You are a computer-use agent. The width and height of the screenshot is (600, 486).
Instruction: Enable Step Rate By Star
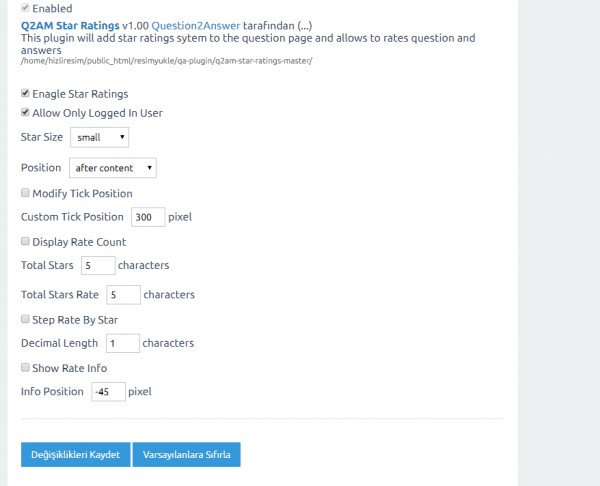pyautogui.click(x=25, y=320)
